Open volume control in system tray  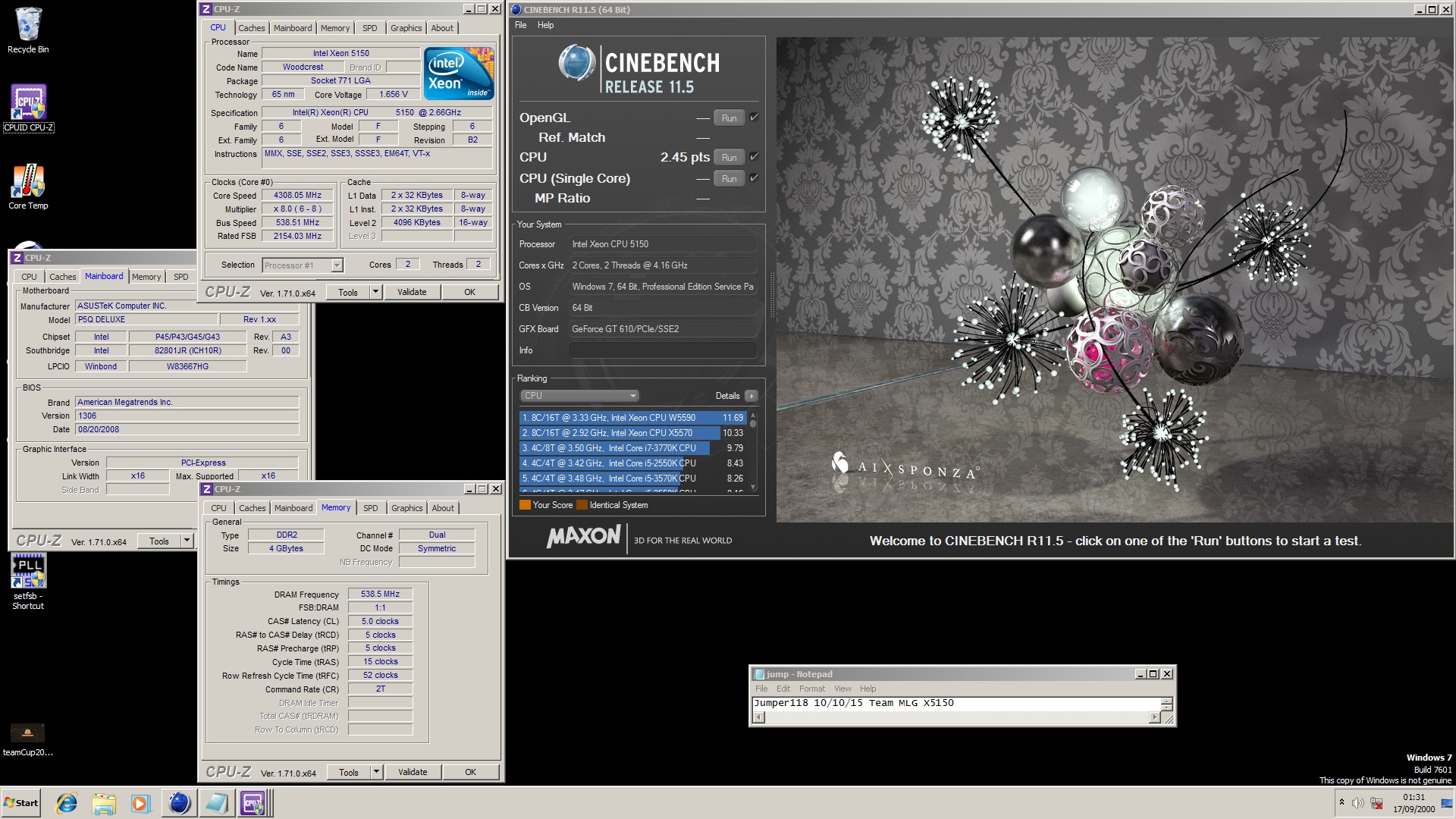(x=1357, y=803)
